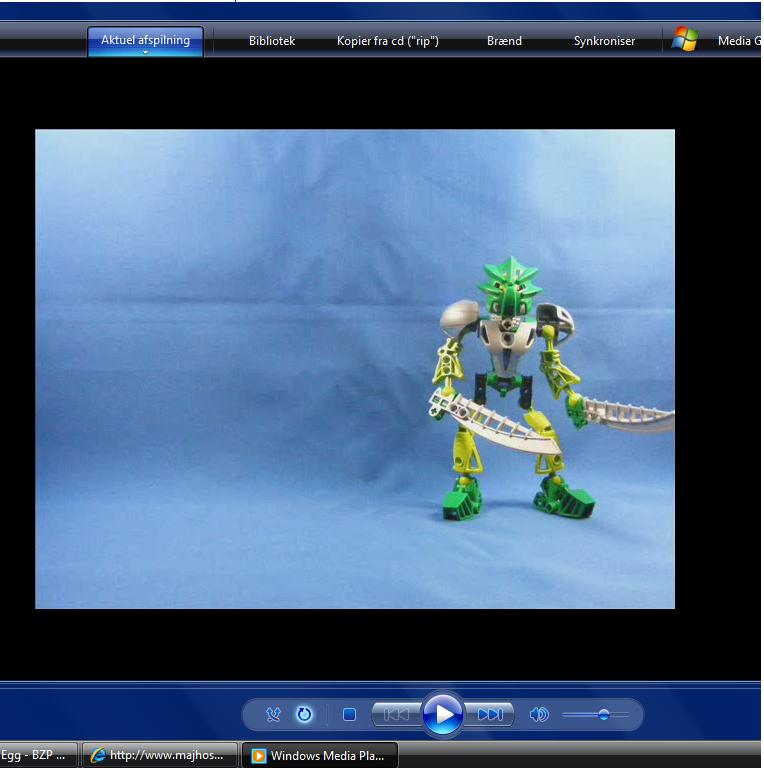Adjust the volume slider
Screen dimensions: 764x768
point(596,715)
